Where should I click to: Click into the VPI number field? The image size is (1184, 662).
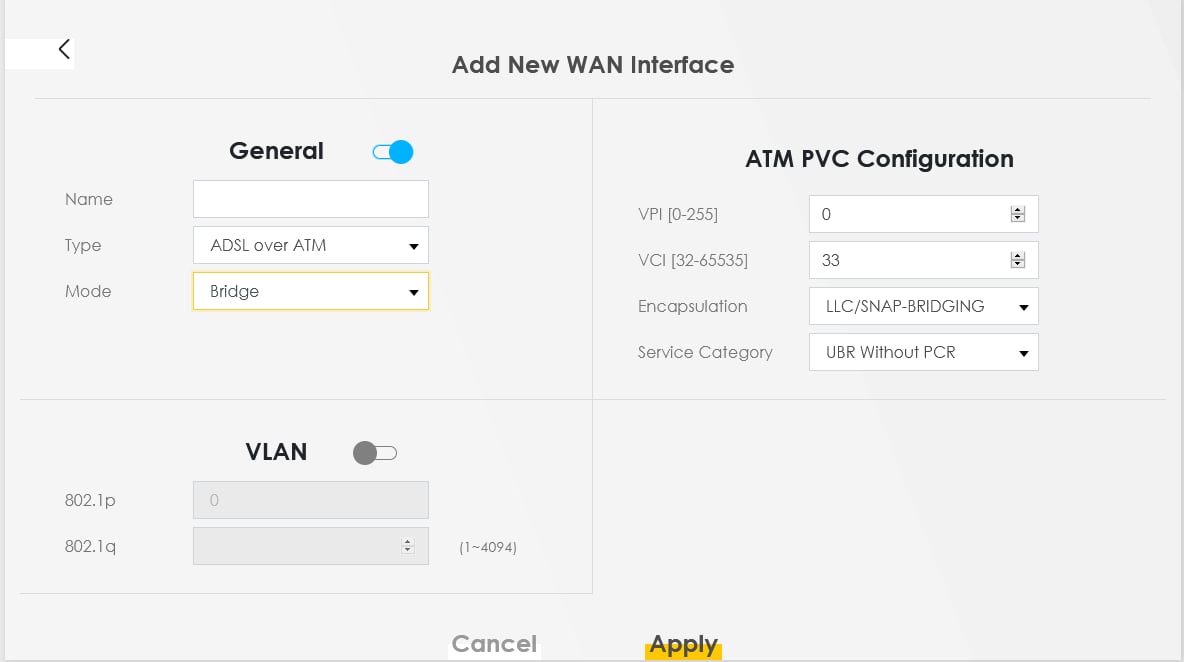(923, 214)
